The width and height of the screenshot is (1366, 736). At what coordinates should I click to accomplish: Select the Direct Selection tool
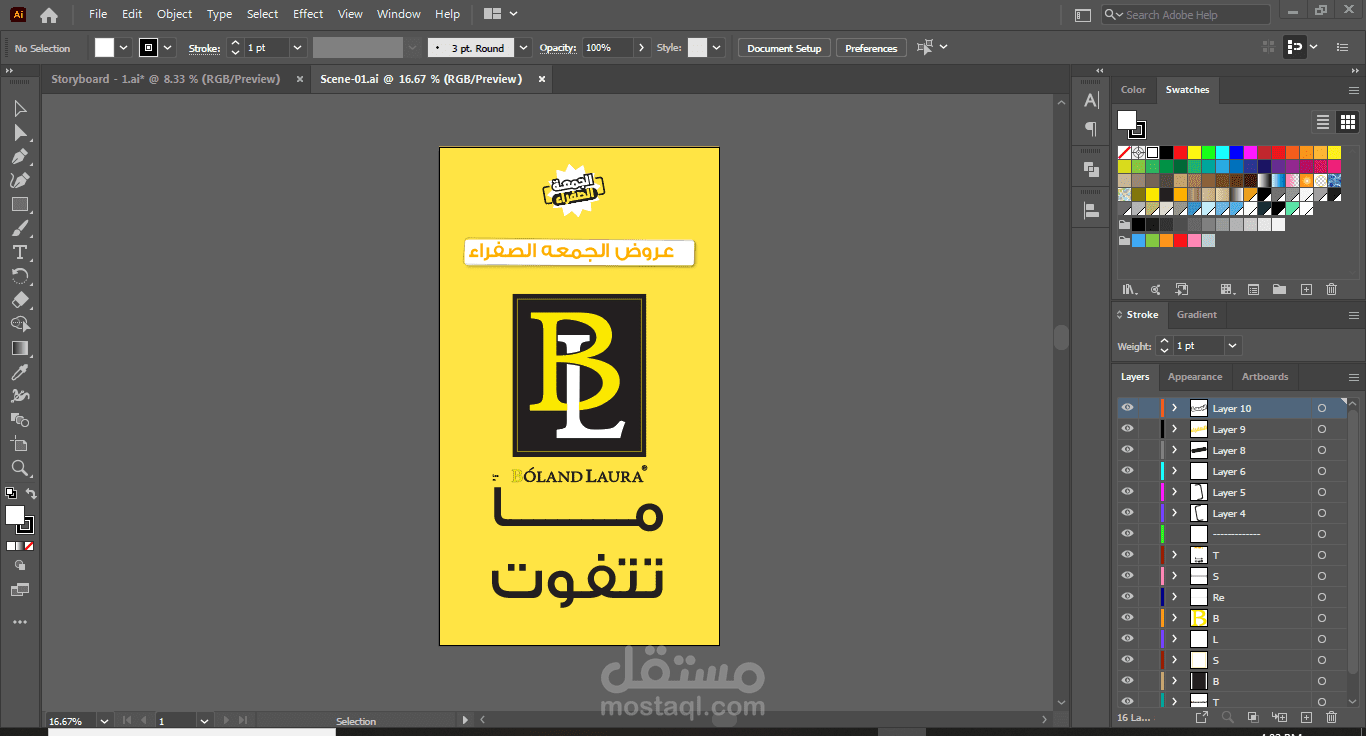(19, 132)
